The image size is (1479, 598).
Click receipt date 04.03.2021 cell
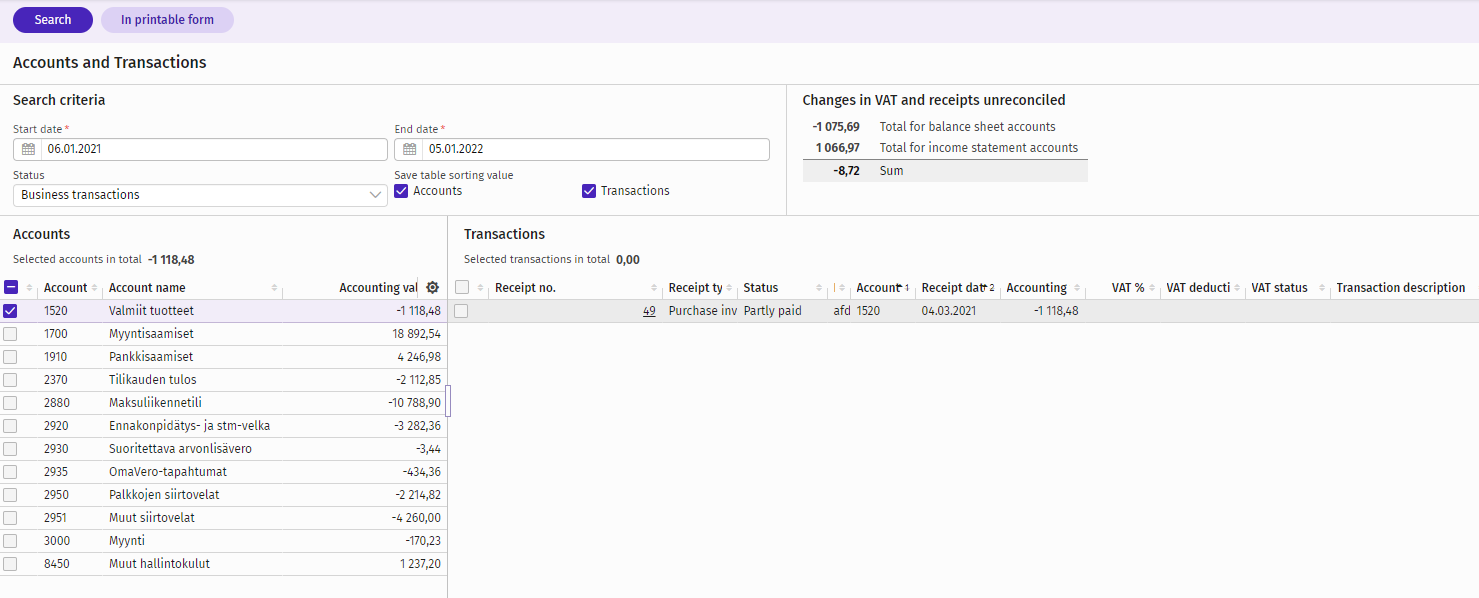tap(950, 311)
